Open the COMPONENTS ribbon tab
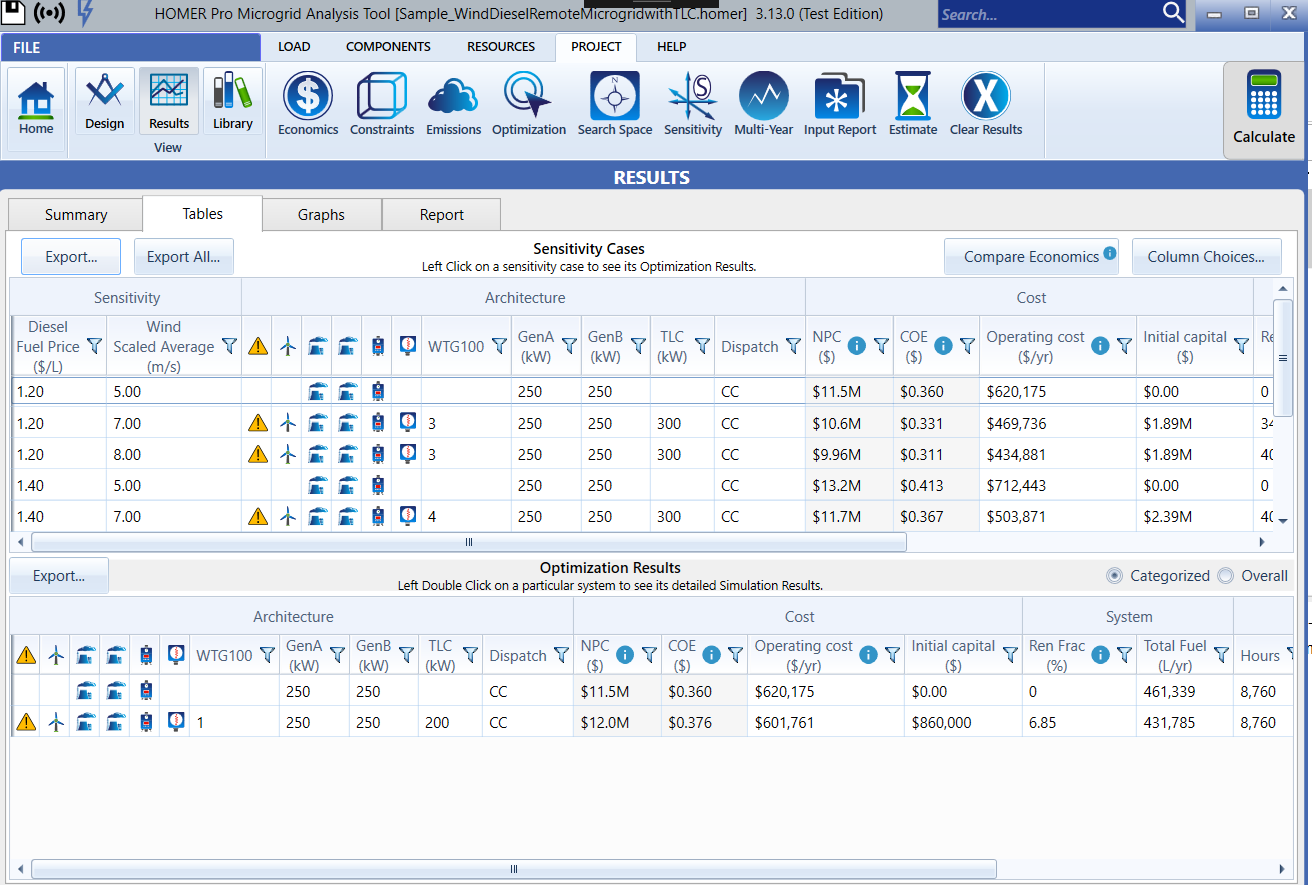The height and width of the screenshot is (885, 1312). 388,47
